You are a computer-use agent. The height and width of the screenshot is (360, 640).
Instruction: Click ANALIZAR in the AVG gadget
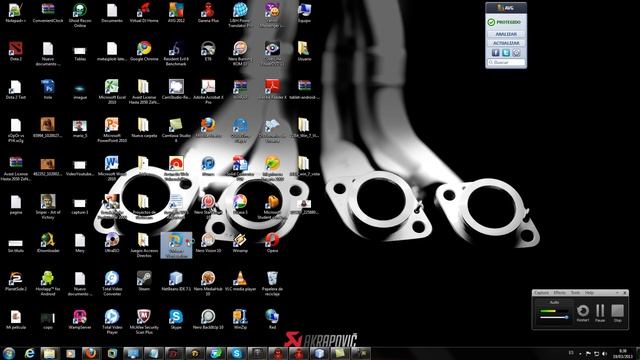click(x=506, y=34)
